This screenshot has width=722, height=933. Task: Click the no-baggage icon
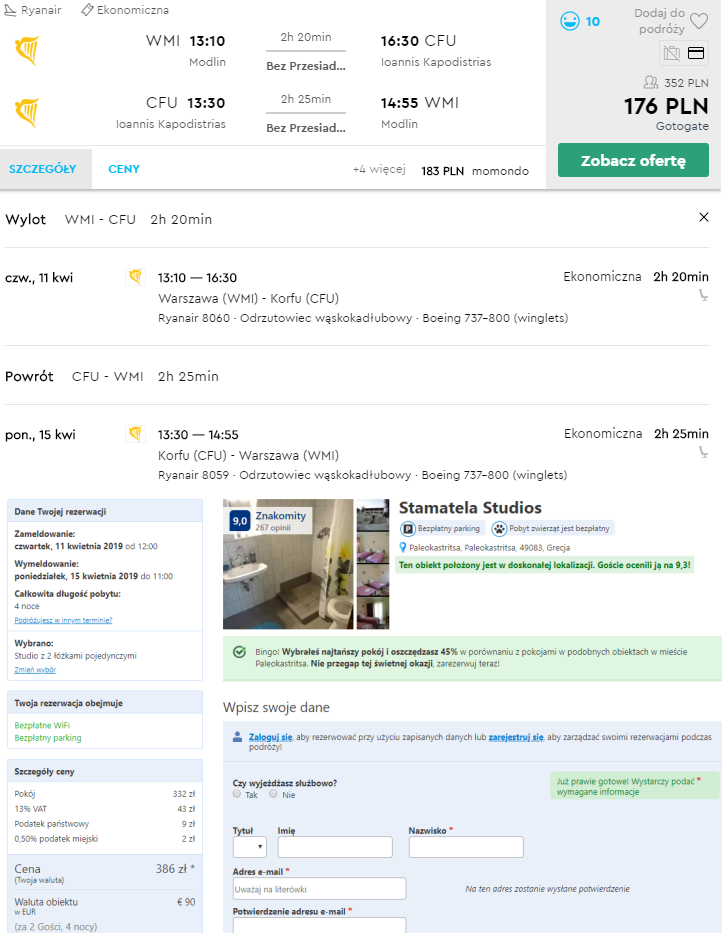(x=671, y=53)
